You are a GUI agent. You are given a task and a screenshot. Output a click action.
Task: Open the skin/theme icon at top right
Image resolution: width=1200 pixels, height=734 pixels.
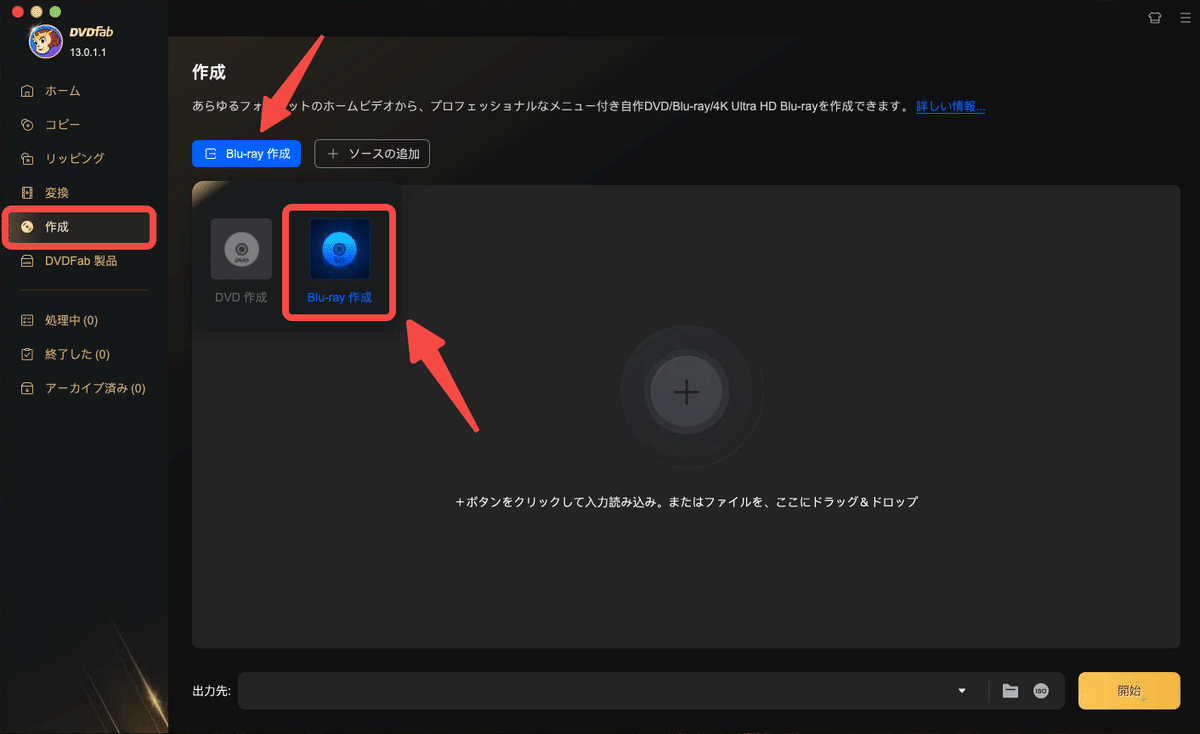point(1154,17)
